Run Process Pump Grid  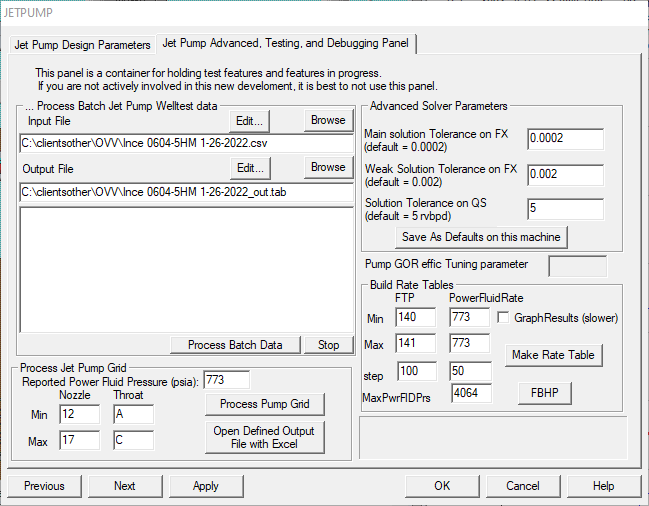265,404
